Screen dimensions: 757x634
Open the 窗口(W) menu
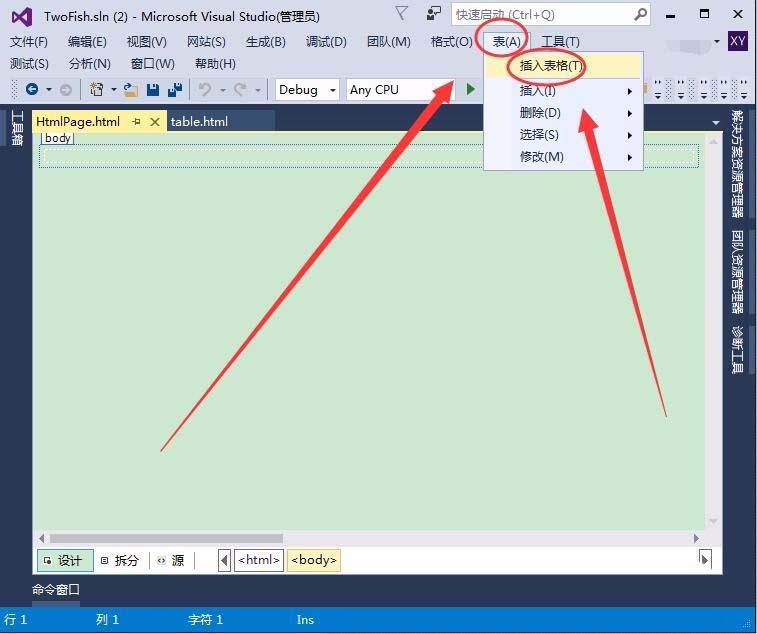point(152,64)
